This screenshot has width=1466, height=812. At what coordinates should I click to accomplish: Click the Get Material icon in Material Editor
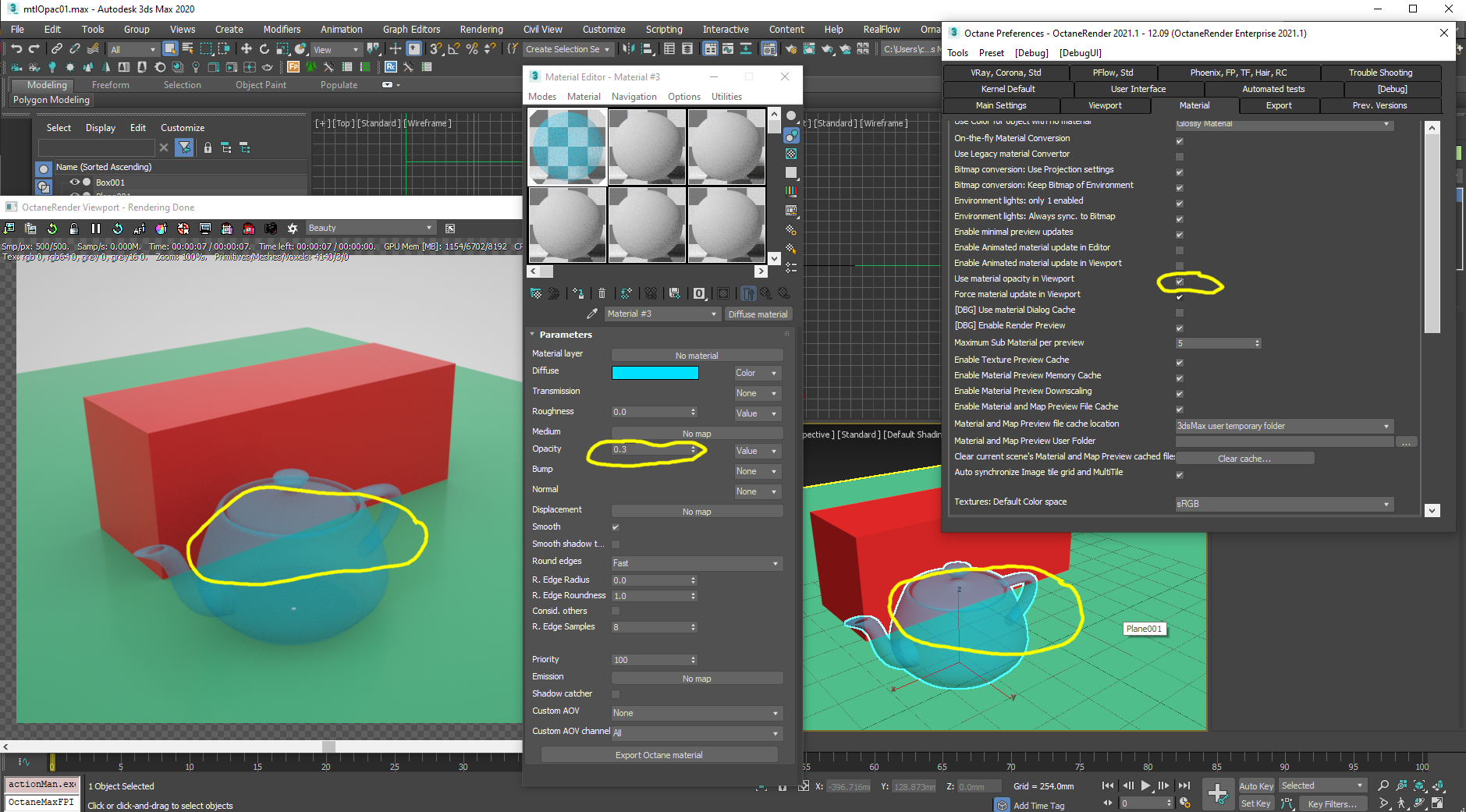pyautogui.click(x=536, y=293)
